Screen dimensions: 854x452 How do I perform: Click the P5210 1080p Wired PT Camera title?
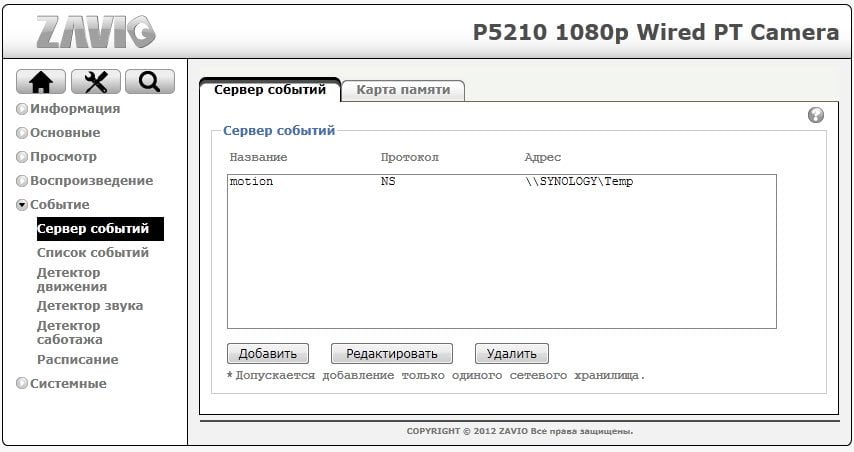pos(656,32)
